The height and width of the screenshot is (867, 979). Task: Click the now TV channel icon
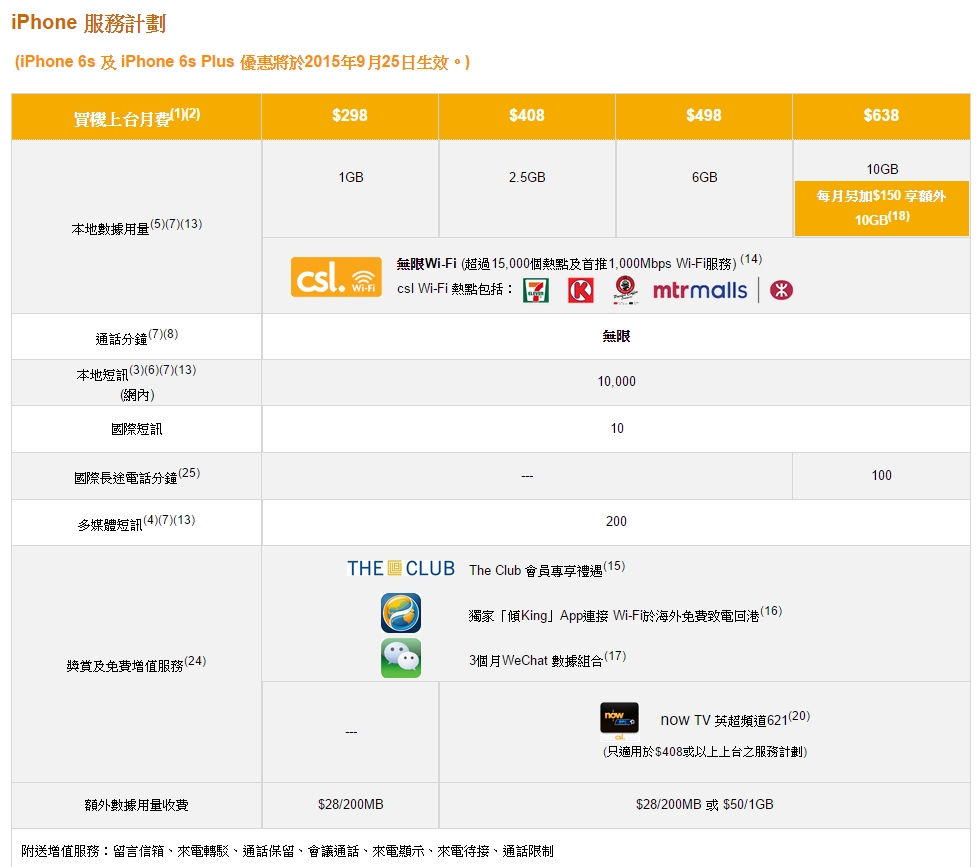(x=619, y=719)
